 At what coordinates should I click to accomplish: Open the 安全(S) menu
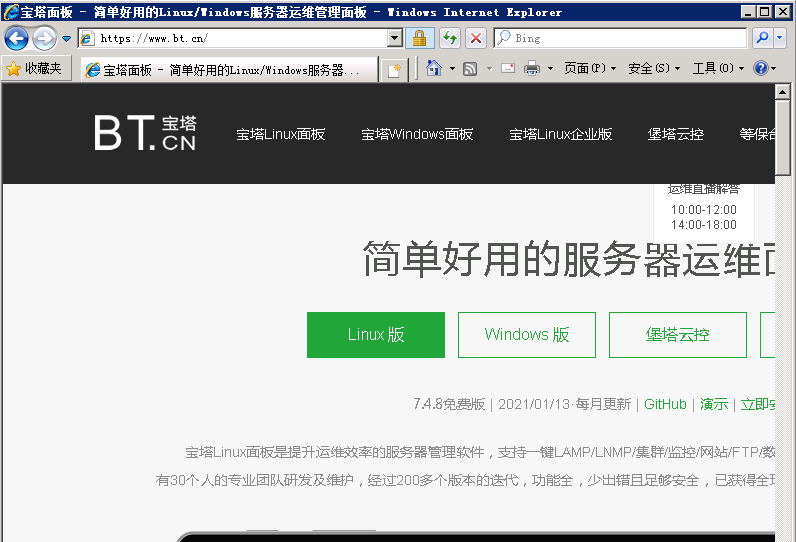(x=654, y=68)
